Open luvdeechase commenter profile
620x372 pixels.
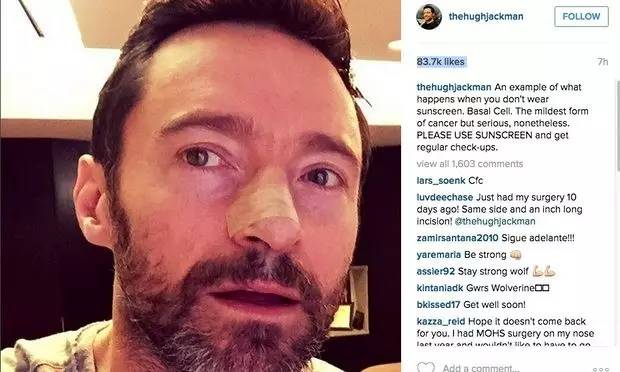coord(445,197)
